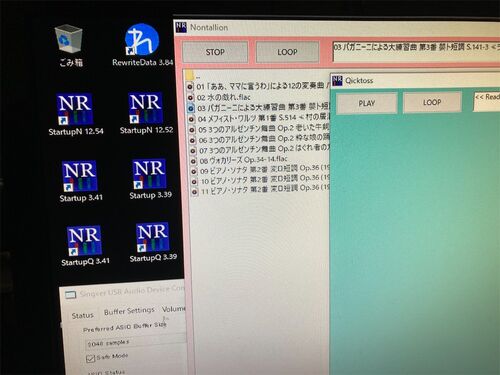Select track 11 ピアノ・ソナタ 第2番

tap(266, 189)
